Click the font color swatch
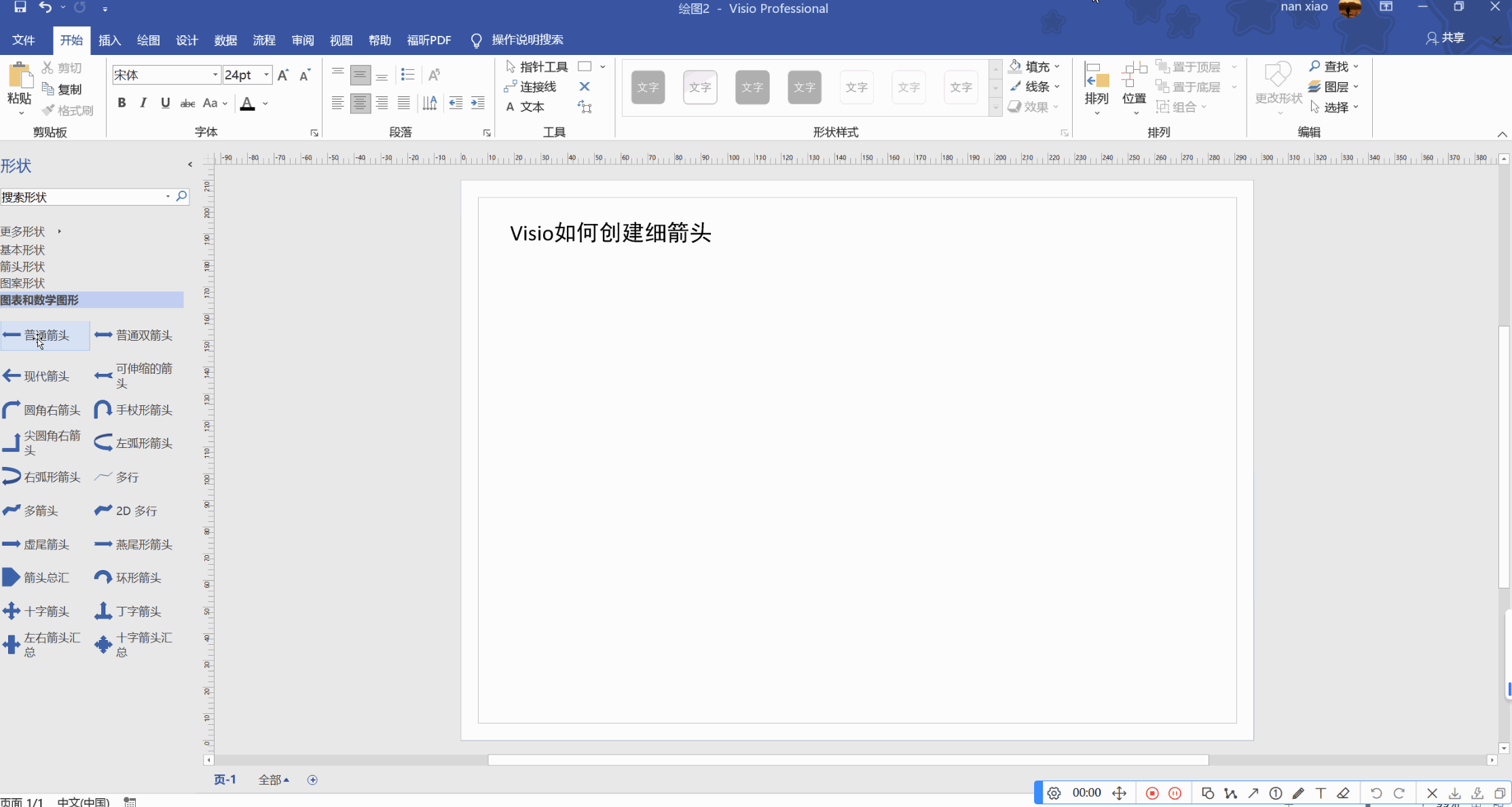This screenshot has width=1512, height=807. point(248,104)
